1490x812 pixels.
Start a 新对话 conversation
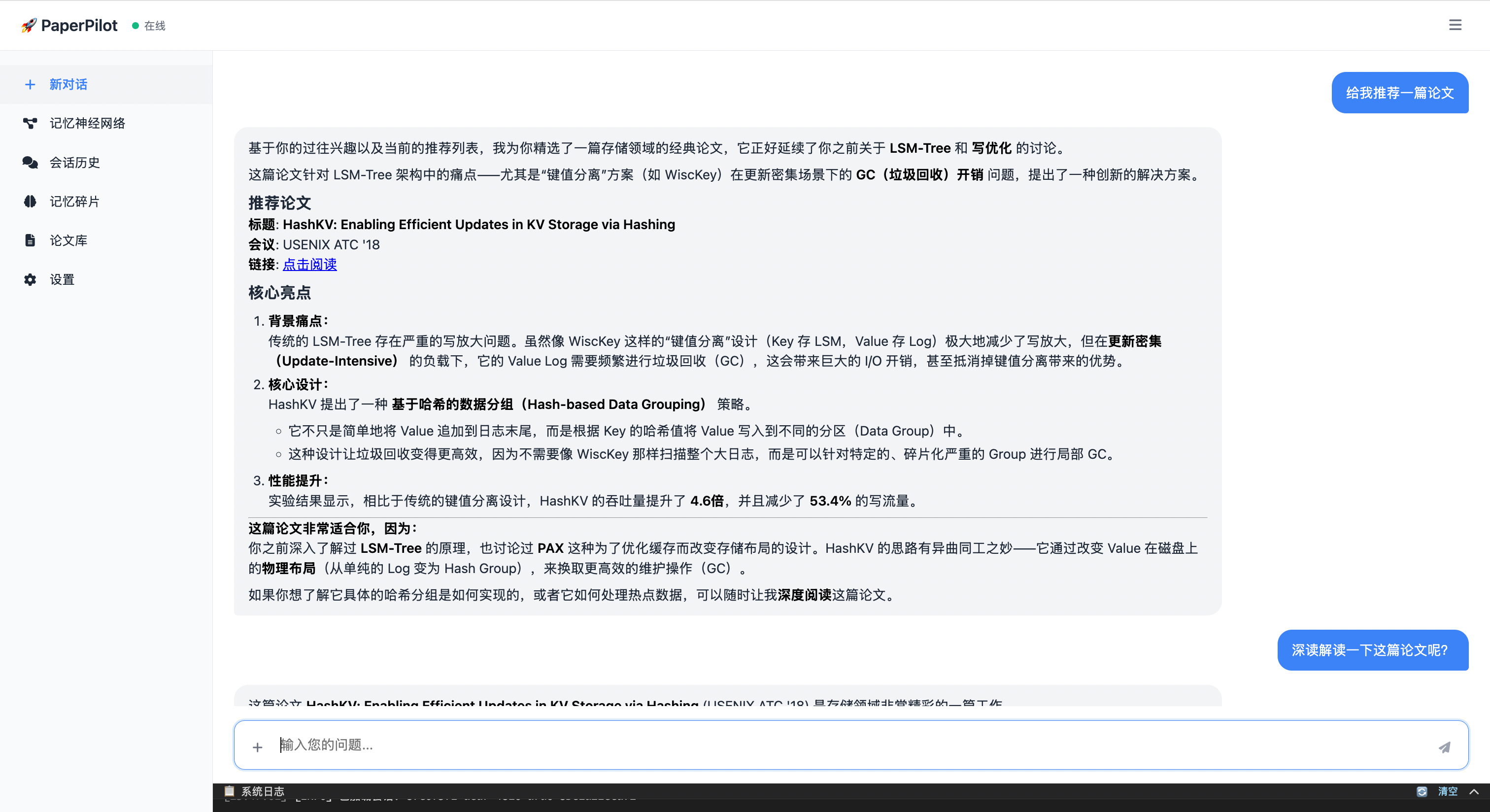tap(106, 84)
